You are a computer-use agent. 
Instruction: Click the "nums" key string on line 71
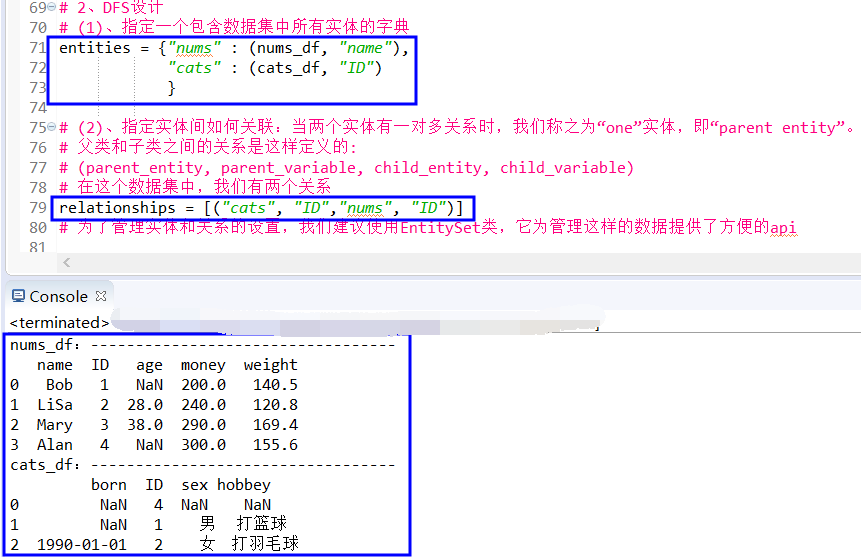click(194, 48)
